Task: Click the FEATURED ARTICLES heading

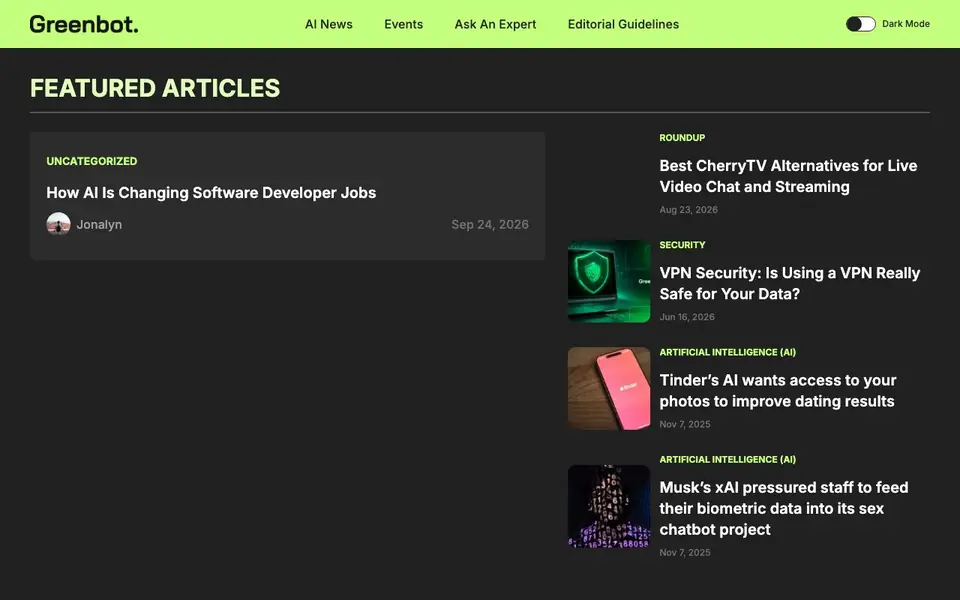Action: pyautogui.click(x=155, y=88)
